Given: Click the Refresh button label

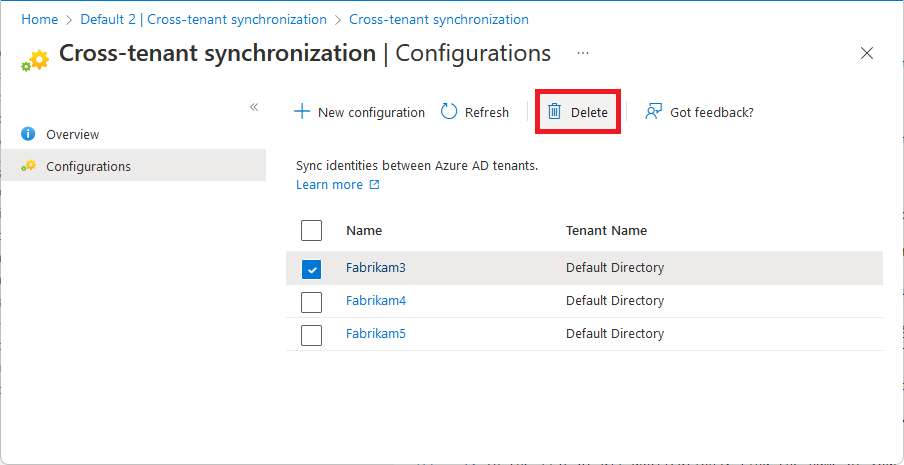Looking at the screenshot, I should (x=487, y=112).
